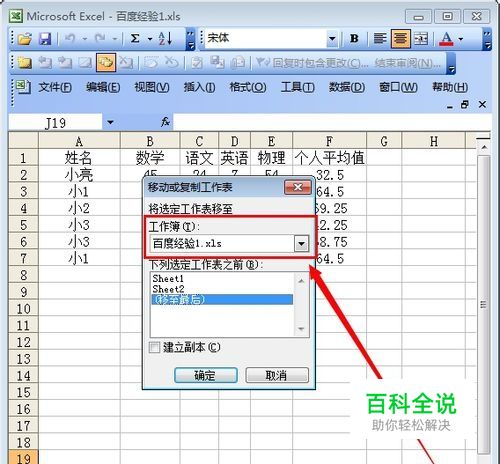This screenshot has width=500, height=464.
Task: Click the Undo toolbar icon
Action: [x=70, y=39]
